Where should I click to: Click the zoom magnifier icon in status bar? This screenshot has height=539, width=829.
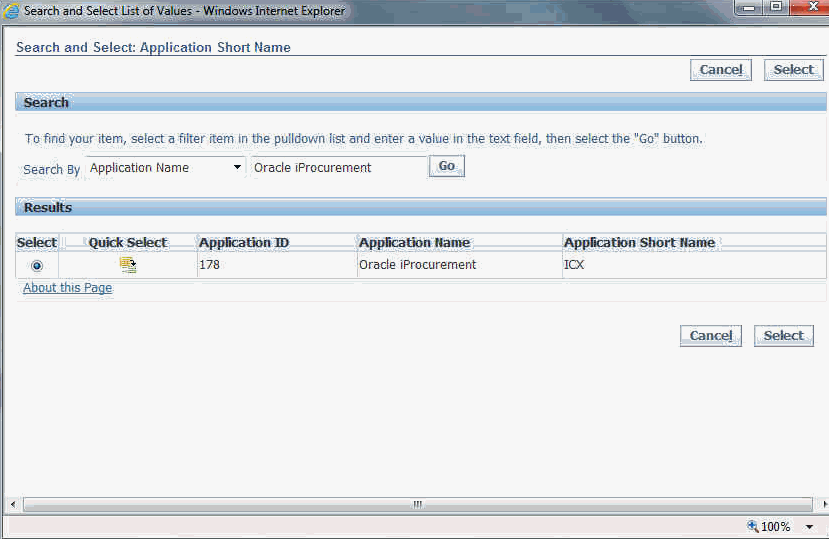pyautogui.click(x=752, y=526)
